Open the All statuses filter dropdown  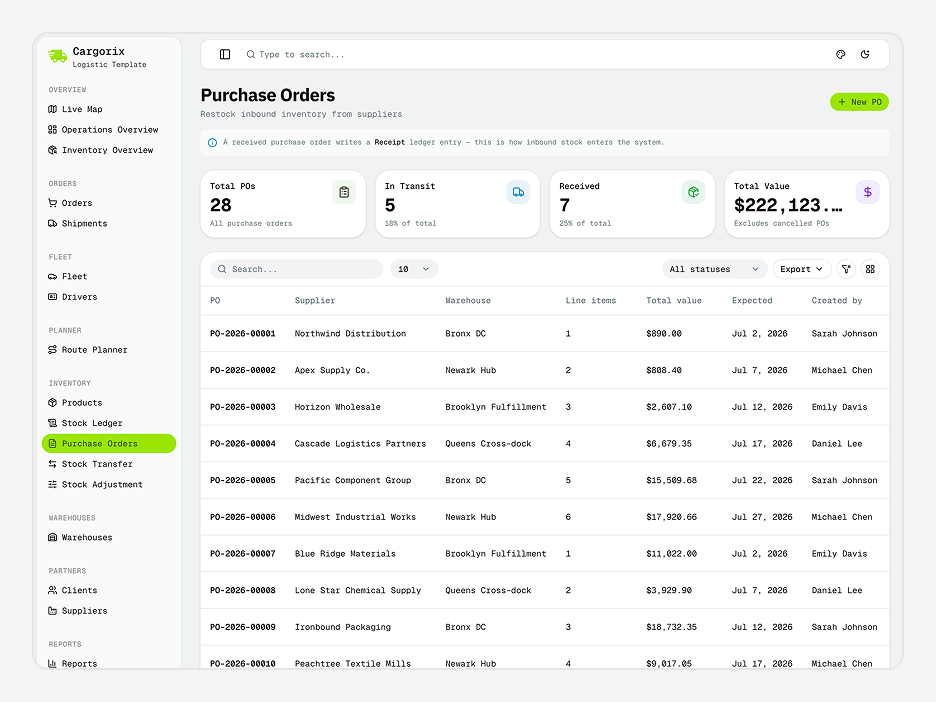[714, 269]
